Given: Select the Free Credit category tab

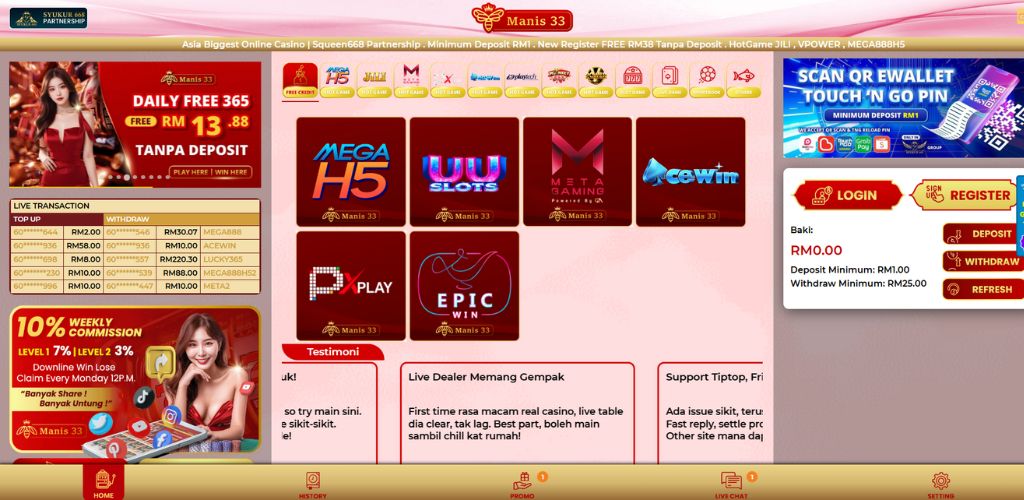Looking at the screenshot, I should [x=300, y=81].
